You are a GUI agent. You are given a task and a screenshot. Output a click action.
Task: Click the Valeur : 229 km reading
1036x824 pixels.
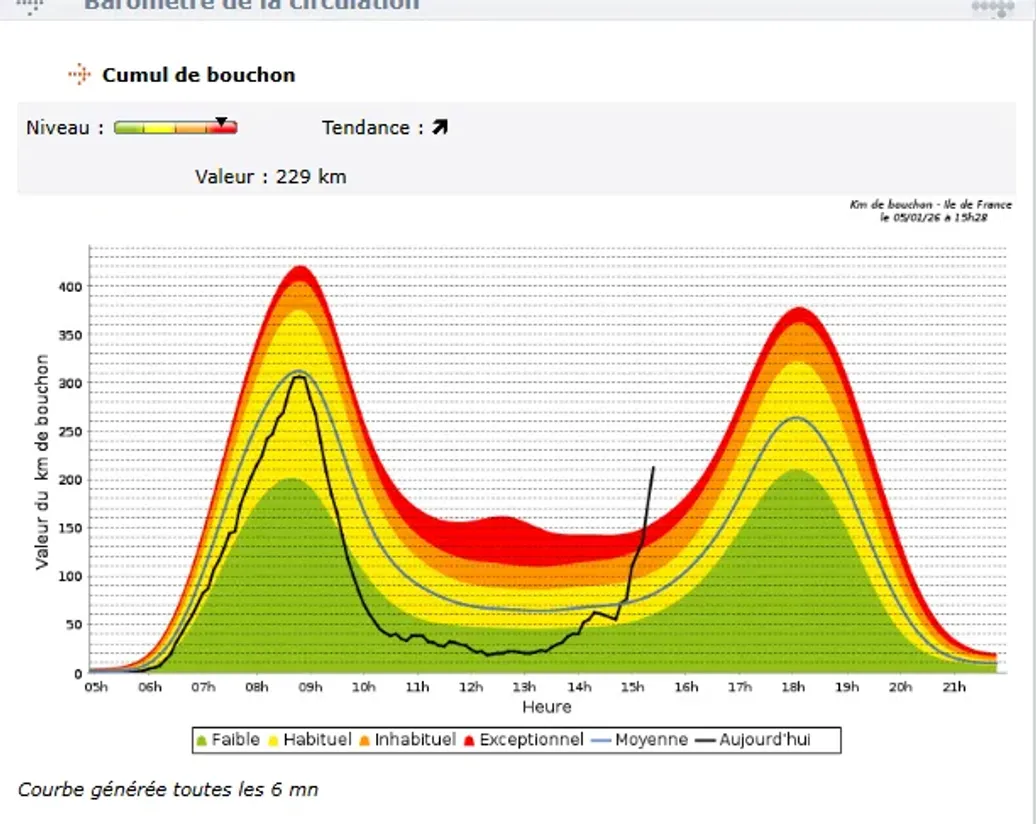[271, 177]
